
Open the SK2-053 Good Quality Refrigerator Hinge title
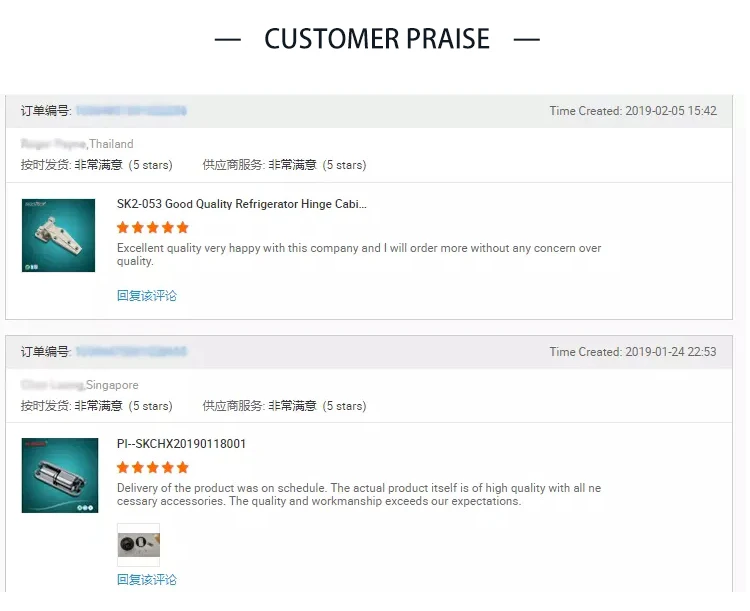(x=241, y=204)
